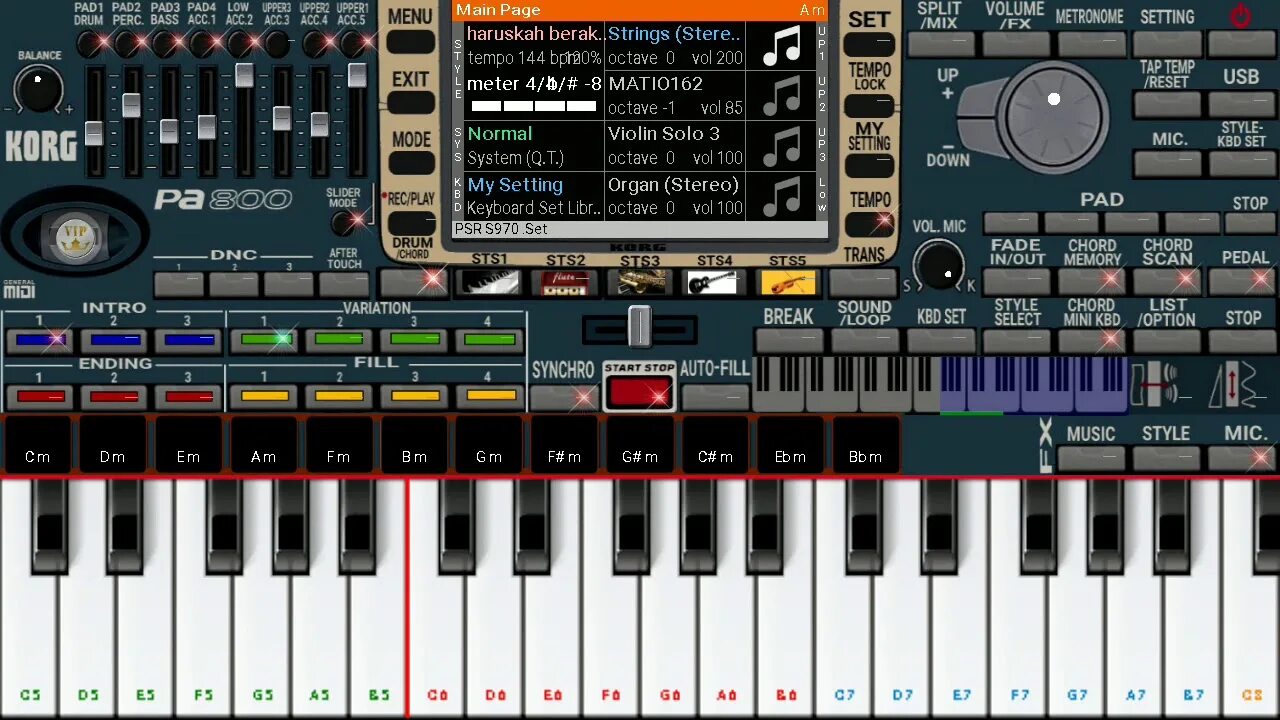Open My Setting Keyboard Set Library
The image size is (1280, 720).
click(533, 196)
